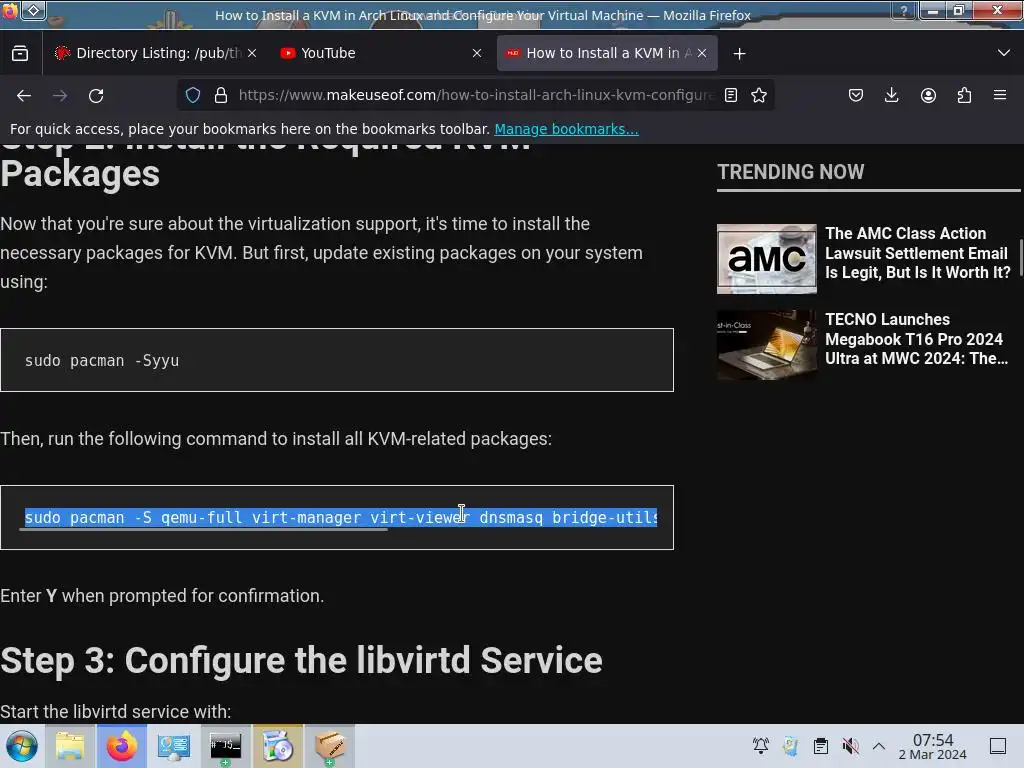Unmute the audio volume tray icon

[x=850, y=746]
